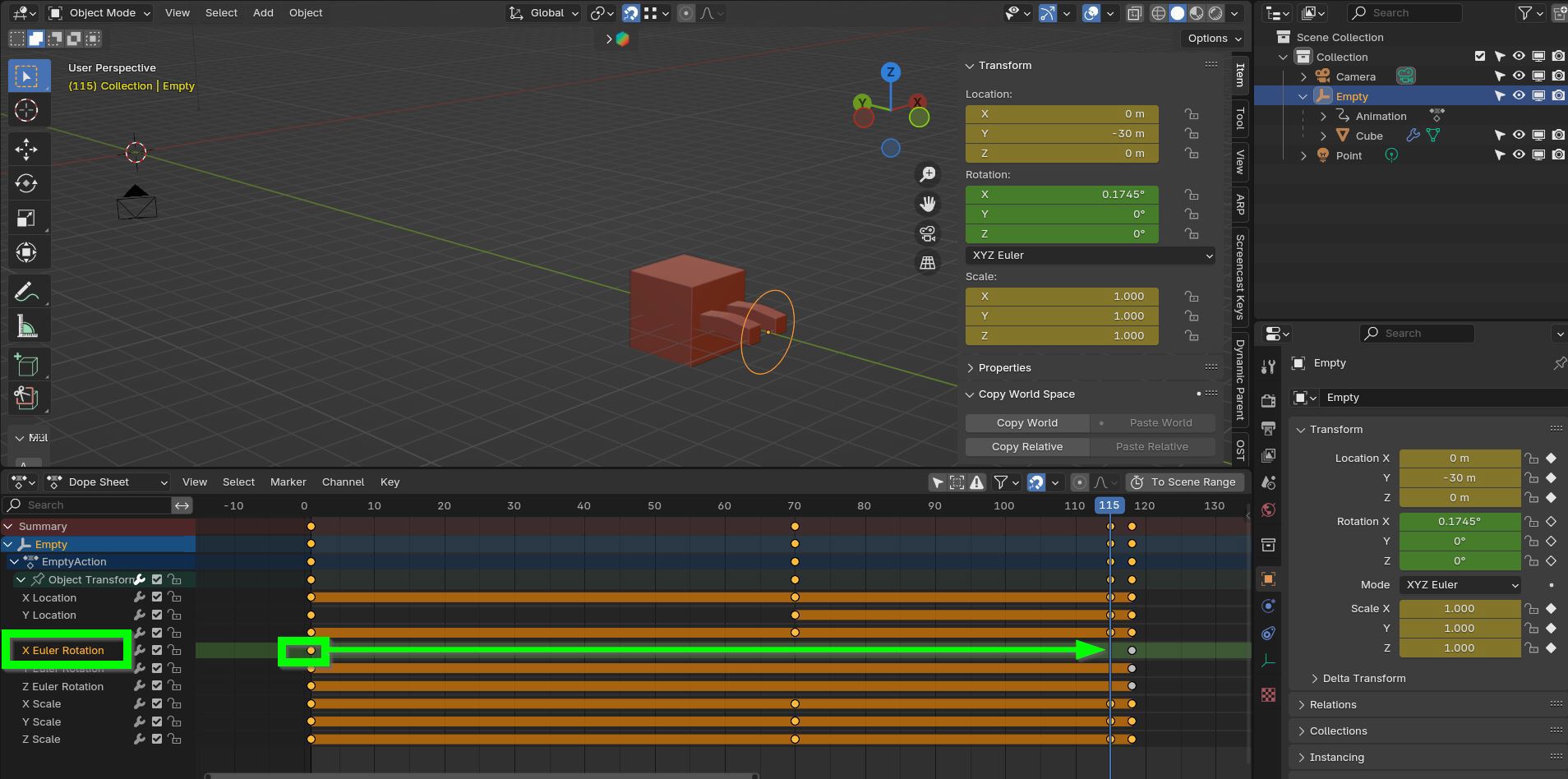Screen dimensions: 1568x779
Task: Hide the Camera in viewport via eye icon
Action: click(1519, 76)
